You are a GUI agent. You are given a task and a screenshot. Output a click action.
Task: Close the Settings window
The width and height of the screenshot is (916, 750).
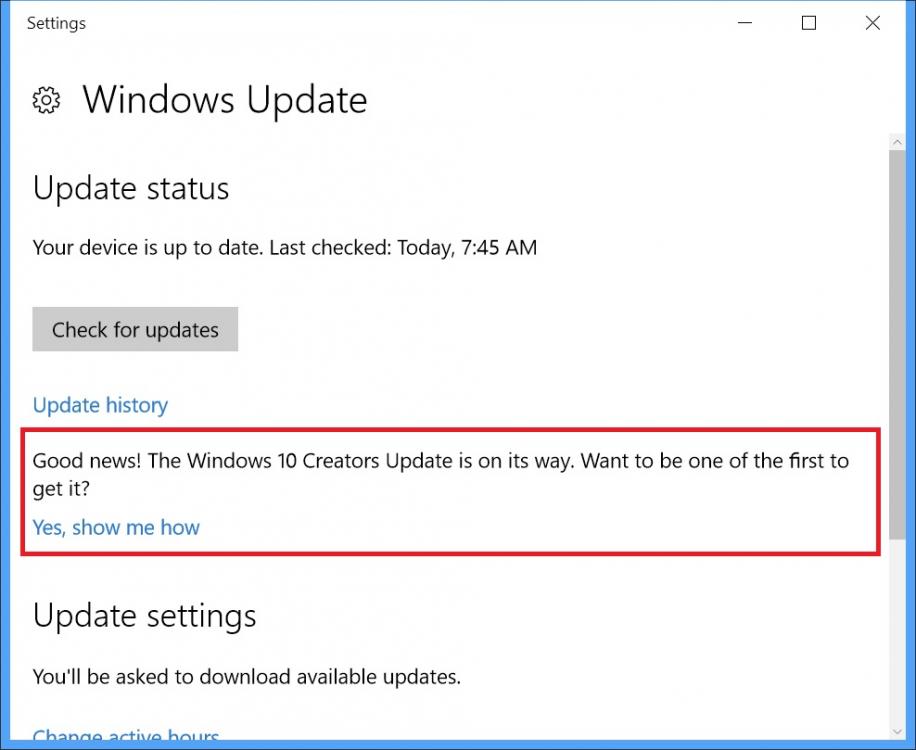[x=873, y=23]
